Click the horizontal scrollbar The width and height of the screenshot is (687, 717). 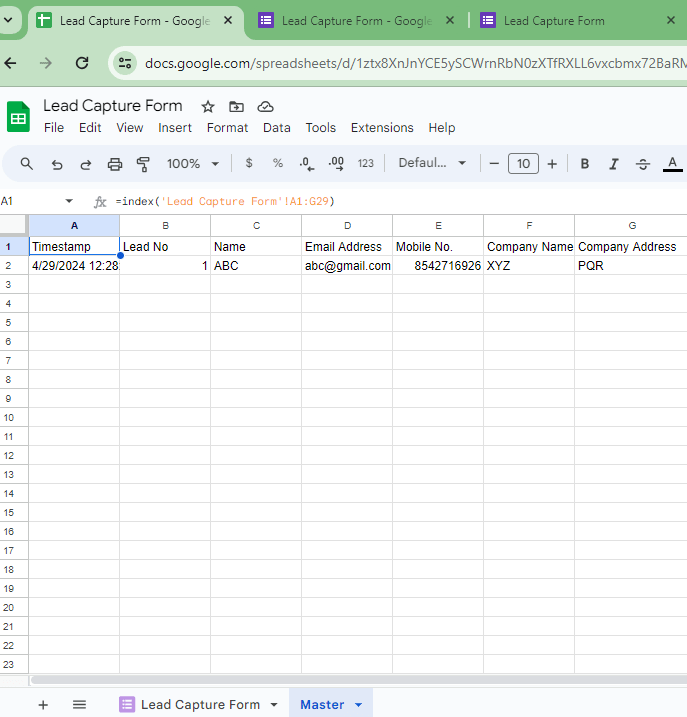point(359,680)
